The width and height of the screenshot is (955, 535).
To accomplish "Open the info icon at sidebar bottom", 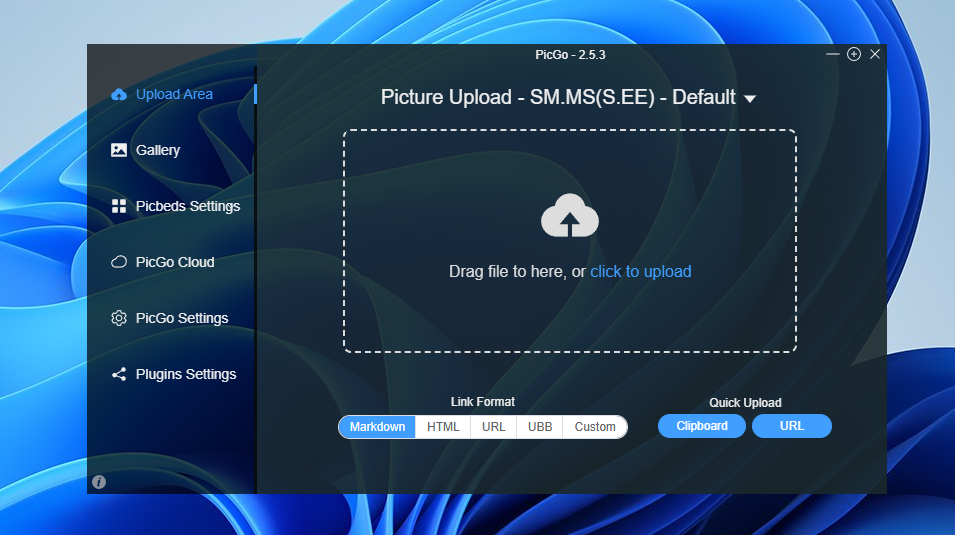I will 99,482.
